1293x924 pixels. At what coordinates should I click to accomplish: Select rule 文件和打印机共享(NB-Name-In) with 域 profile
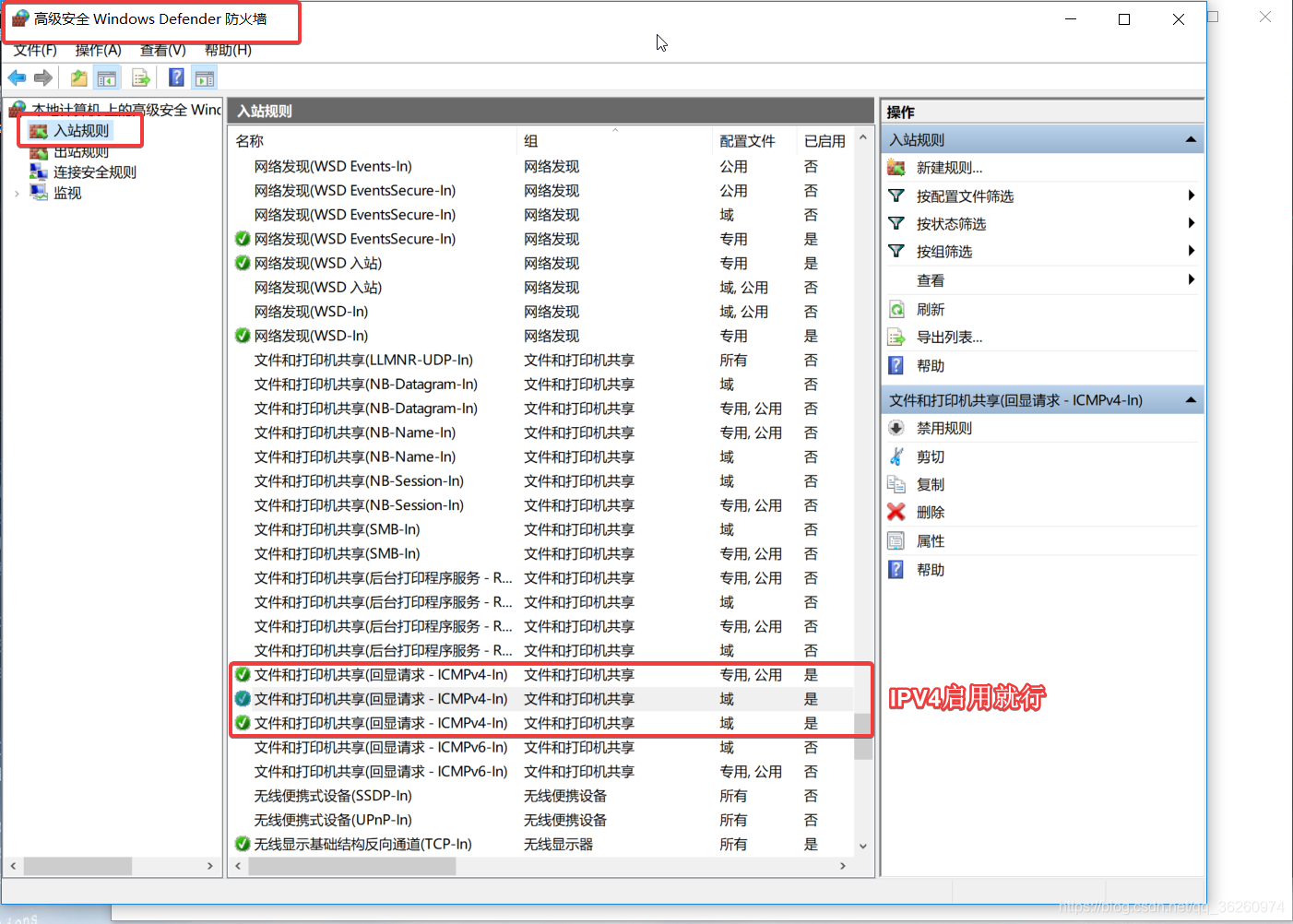541,456
